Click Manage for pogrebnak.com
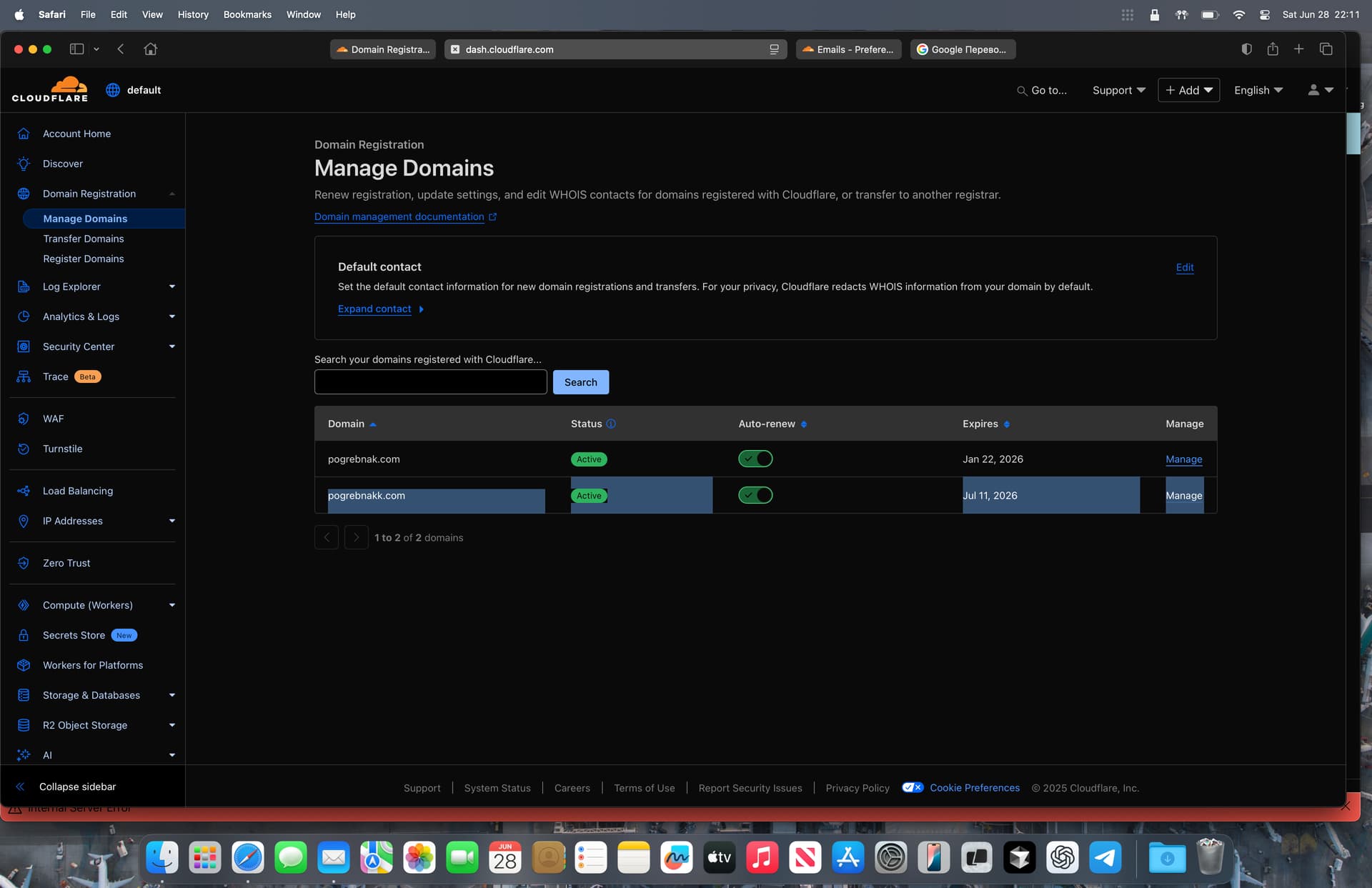The width and height of the screenshot is (1372, 888). (x=1184, y=459)
